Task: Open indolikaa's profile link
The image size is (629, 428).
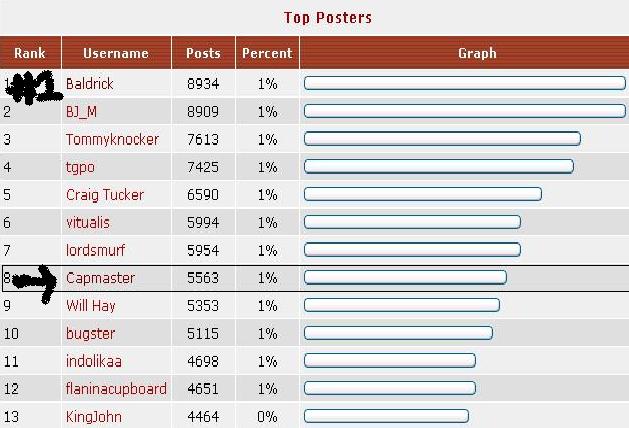Action: (93, 361)
